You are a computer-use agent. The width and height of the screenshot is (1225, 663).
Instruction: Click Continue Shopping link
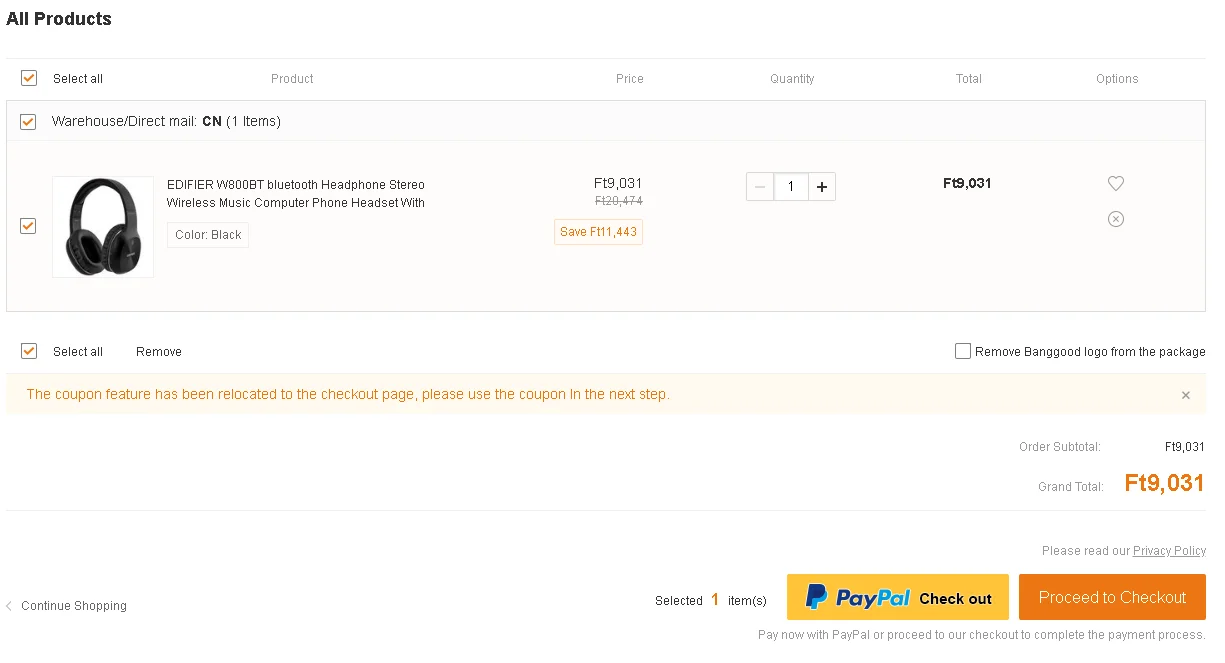(74, 606)
